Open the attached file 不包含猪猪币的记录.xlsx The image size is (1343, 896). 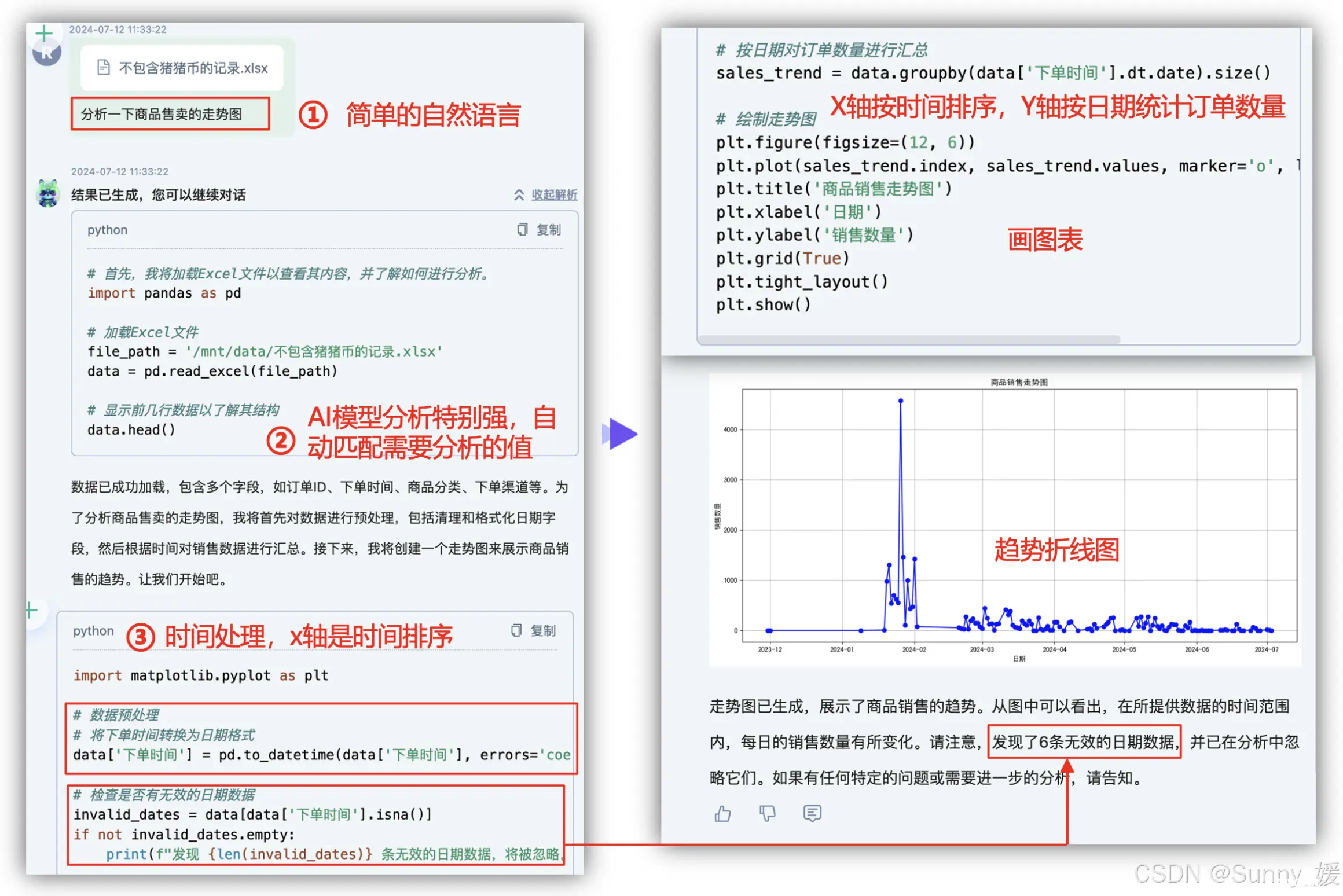click(x=182, y=68)
